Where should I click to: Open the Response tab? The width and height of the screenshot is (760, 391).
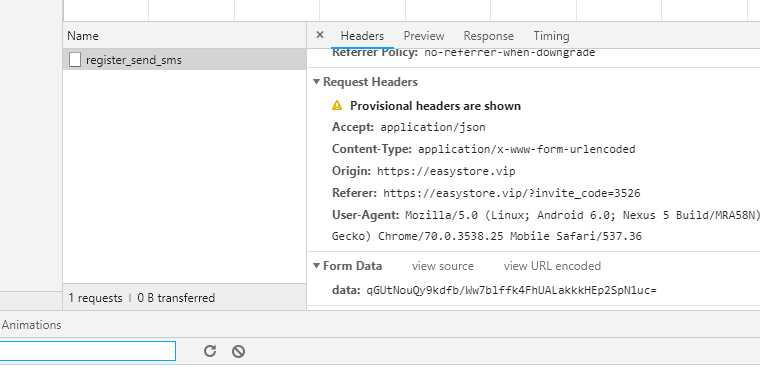[488, 36]
